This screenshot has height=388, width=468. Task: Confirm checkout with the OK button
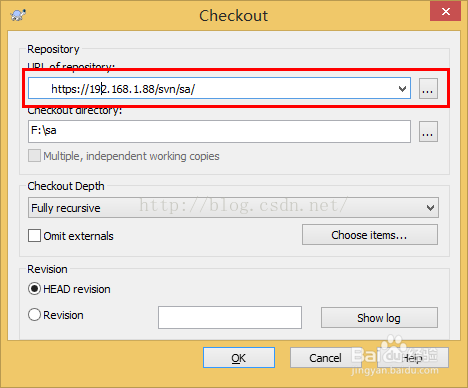tap(239, 358)
